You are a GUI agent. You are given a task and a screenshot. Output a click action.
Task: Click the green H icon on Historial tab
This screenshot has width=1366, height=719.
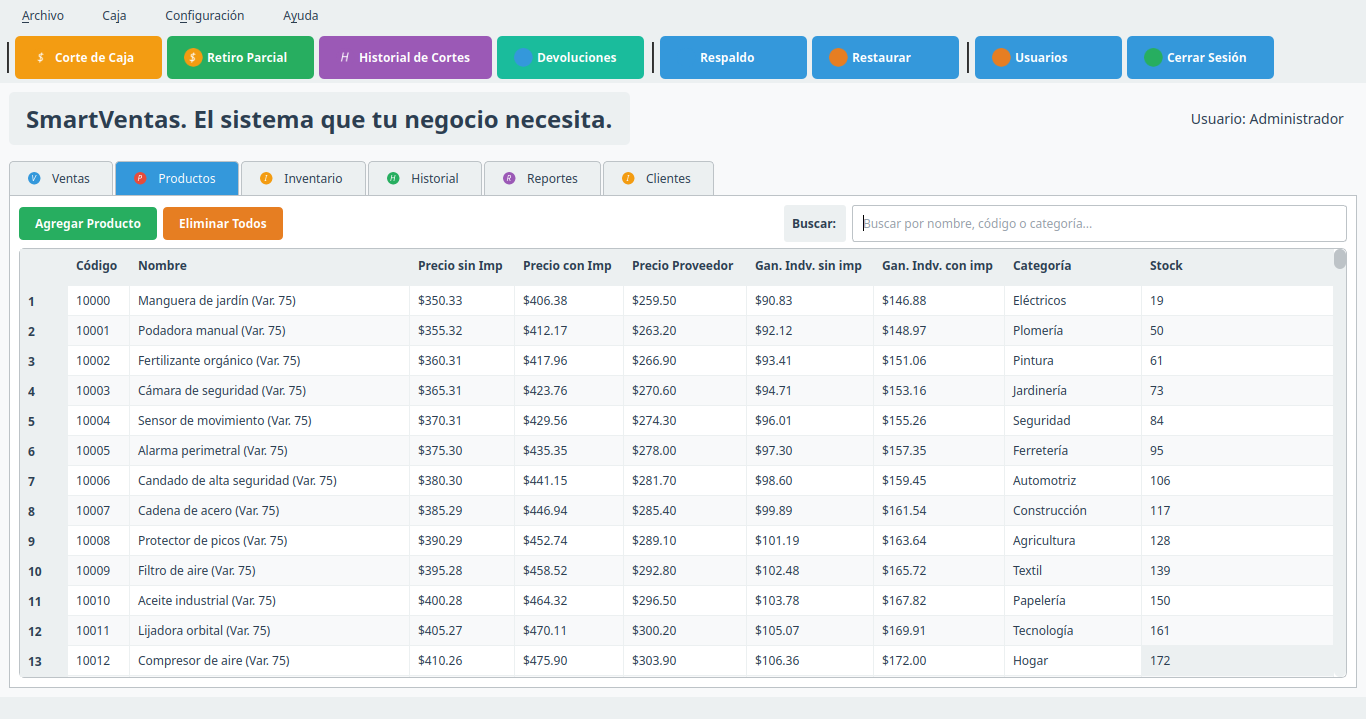[393, 178]
